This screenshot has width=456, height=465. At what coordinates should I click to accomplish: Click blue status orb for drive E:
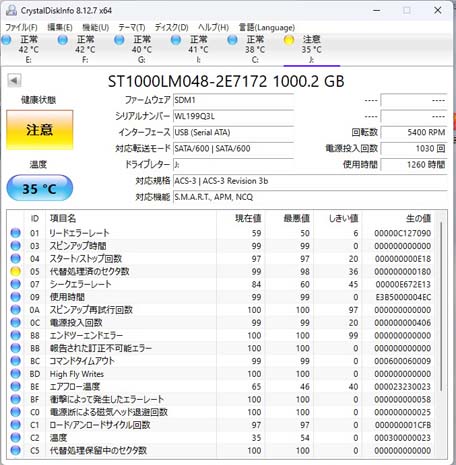[x=6, y=40]
